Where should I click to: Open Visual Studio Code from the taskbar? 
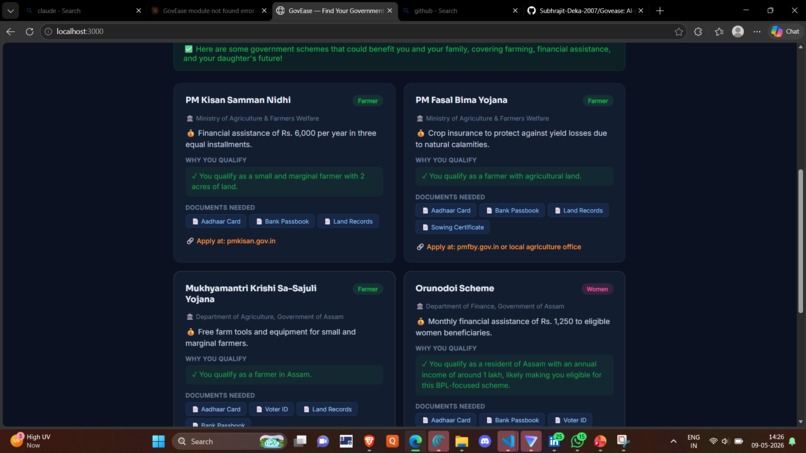(x=508, y=441)
